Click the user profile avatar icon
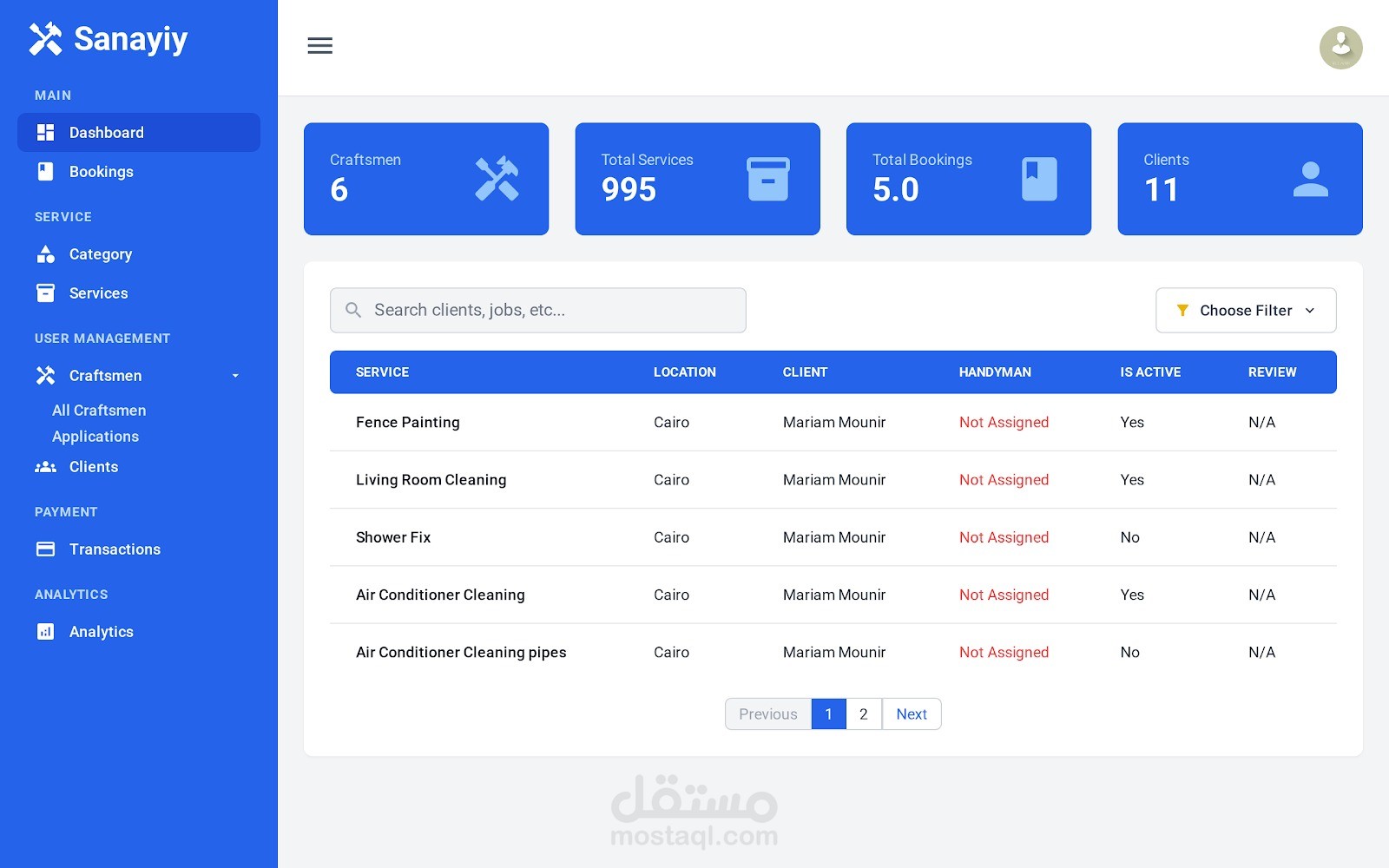 coord(1339,47)
